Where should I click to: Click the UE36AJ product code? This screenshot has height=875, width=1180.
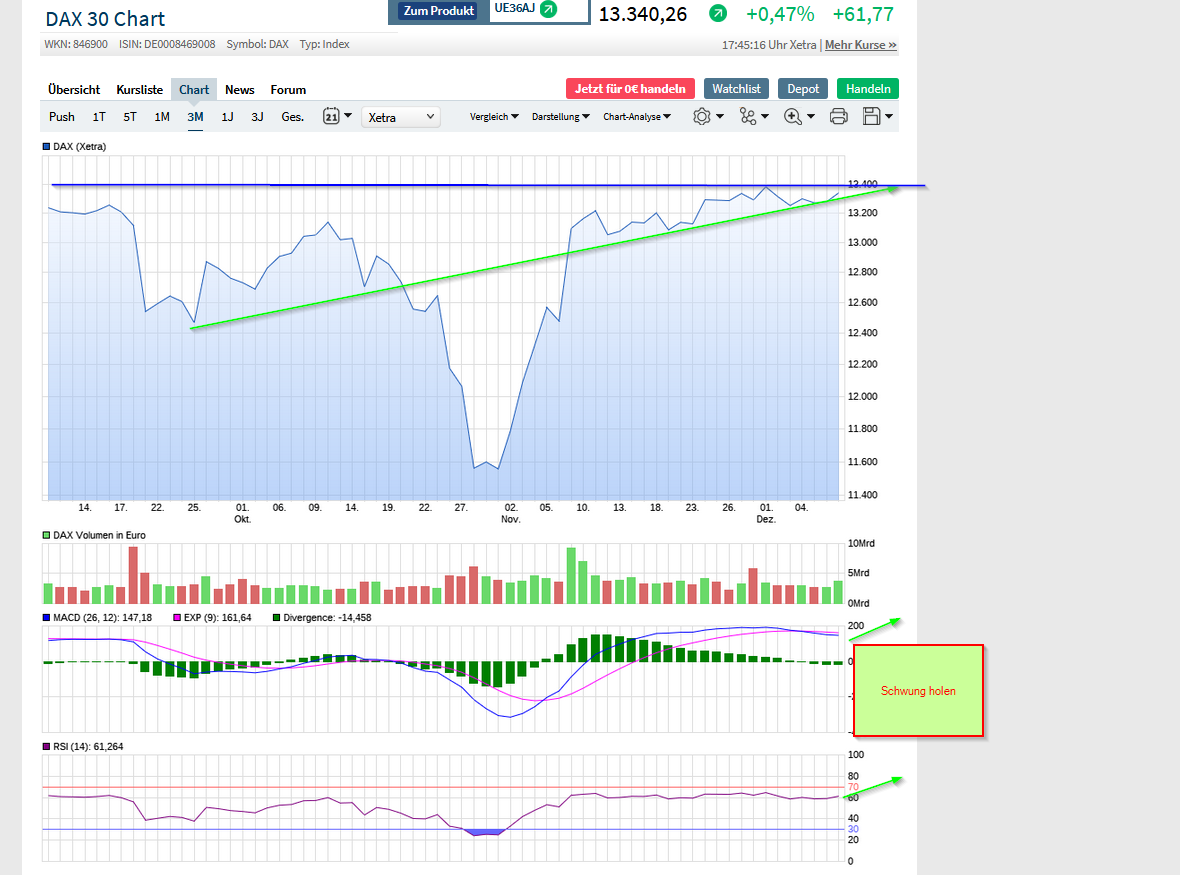(x=515, y=8)
